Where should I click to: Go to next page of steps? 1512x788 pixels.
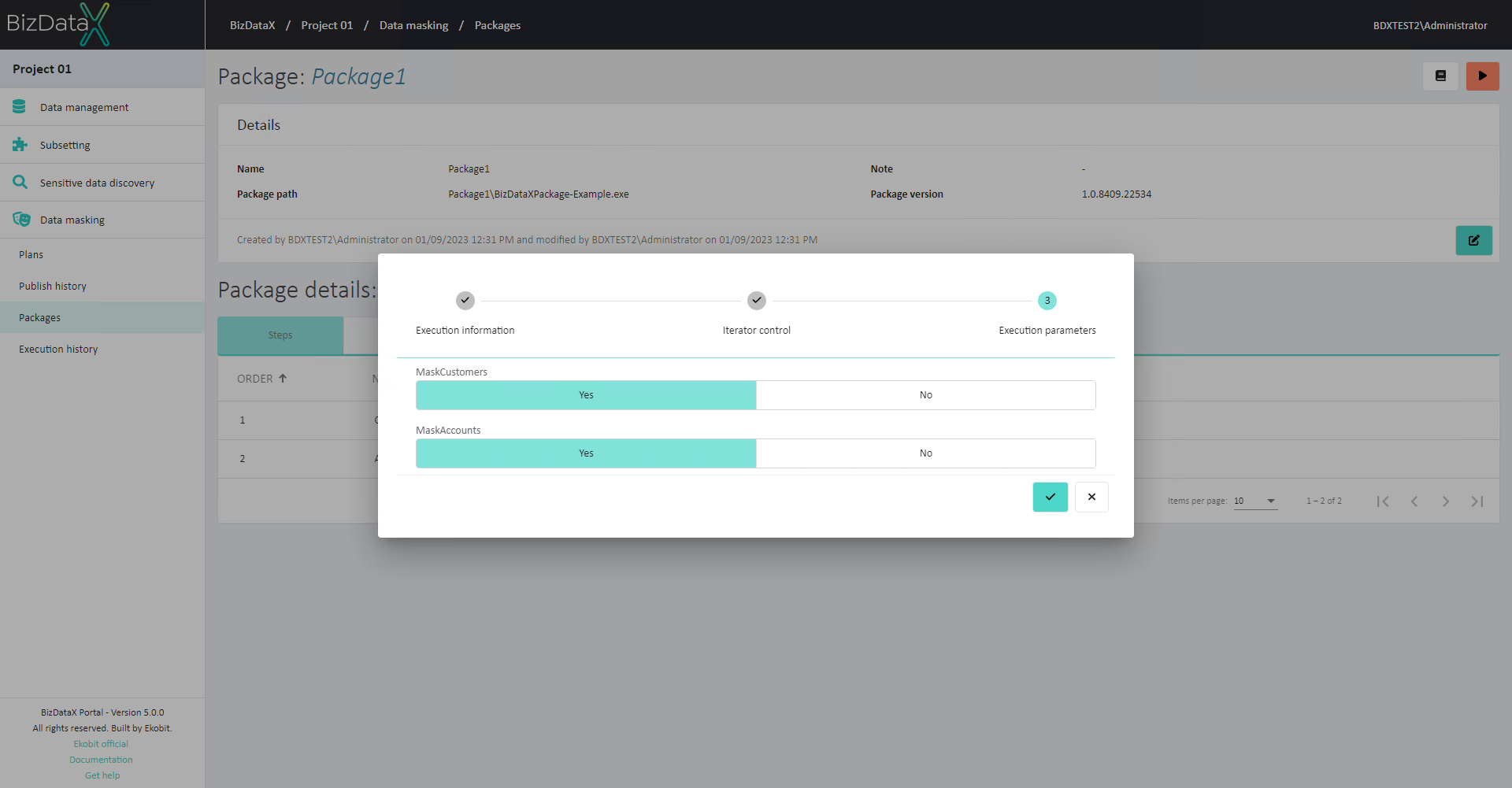[x=1446, y=501]
